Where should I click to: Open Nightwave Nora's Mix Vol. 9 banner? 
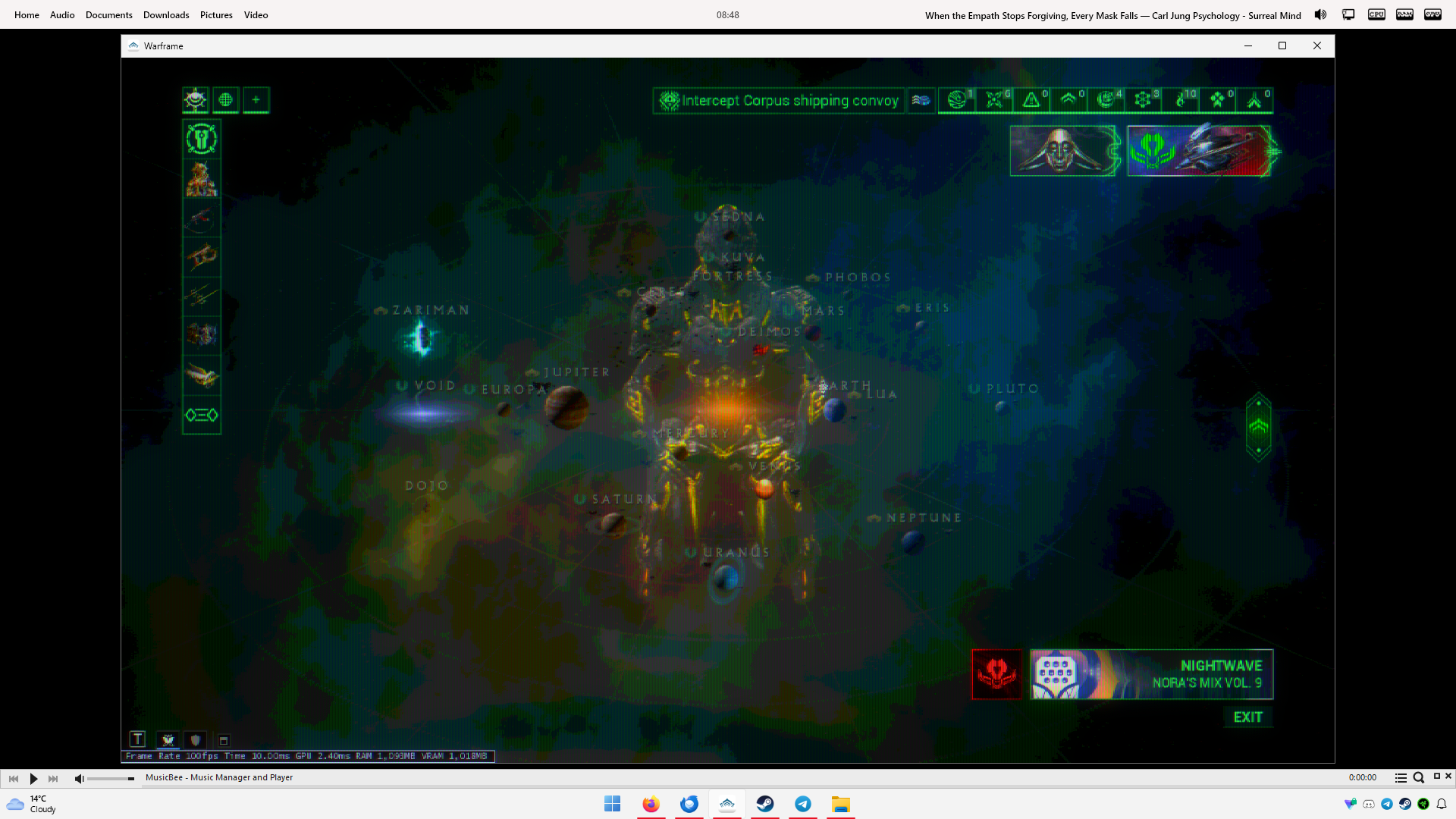(1151, 674)
